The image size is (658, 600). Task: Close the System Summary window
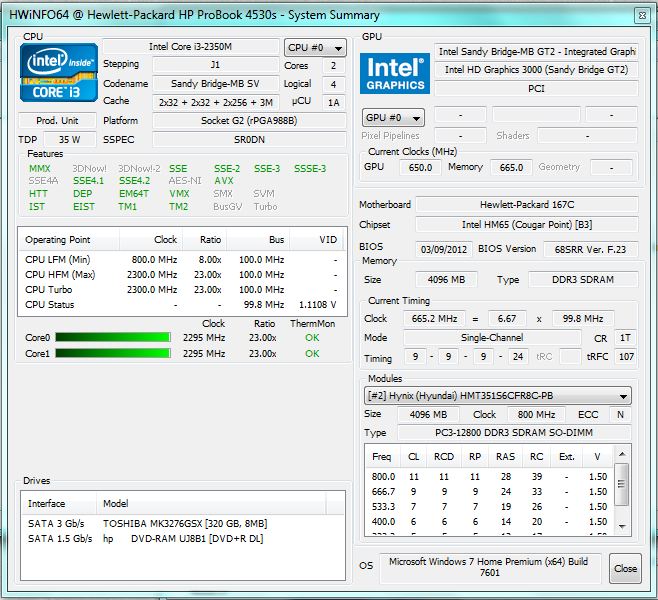(642, 16)
